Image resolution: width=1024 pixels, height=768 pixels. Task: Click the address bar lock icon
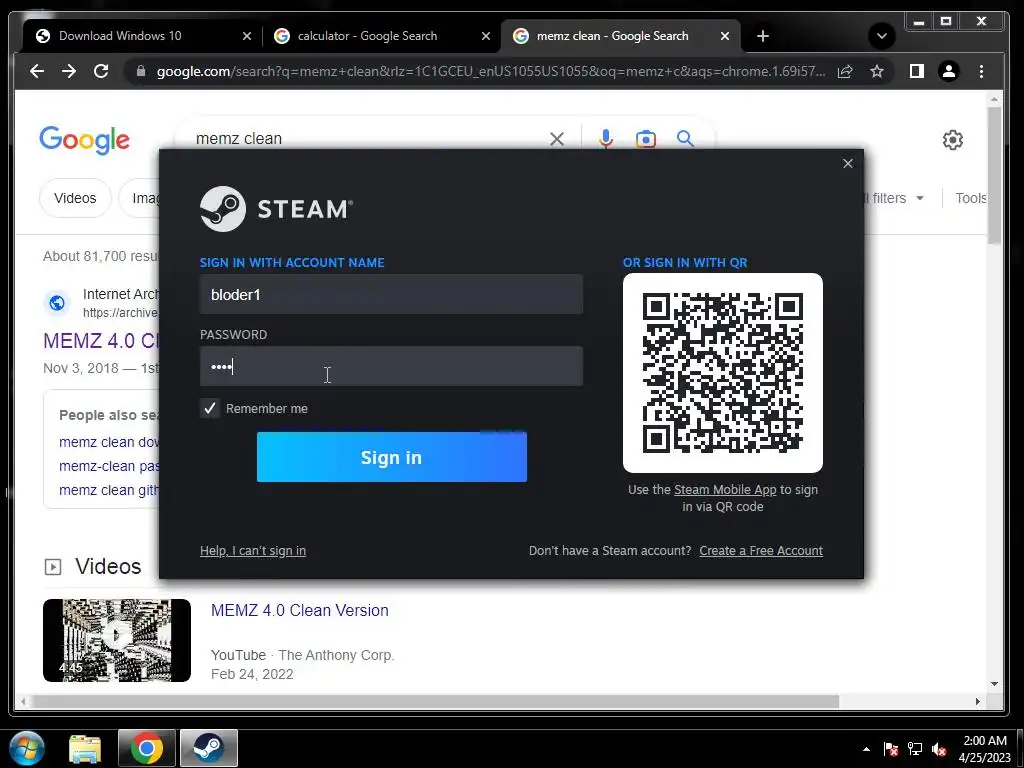point(140,71)
